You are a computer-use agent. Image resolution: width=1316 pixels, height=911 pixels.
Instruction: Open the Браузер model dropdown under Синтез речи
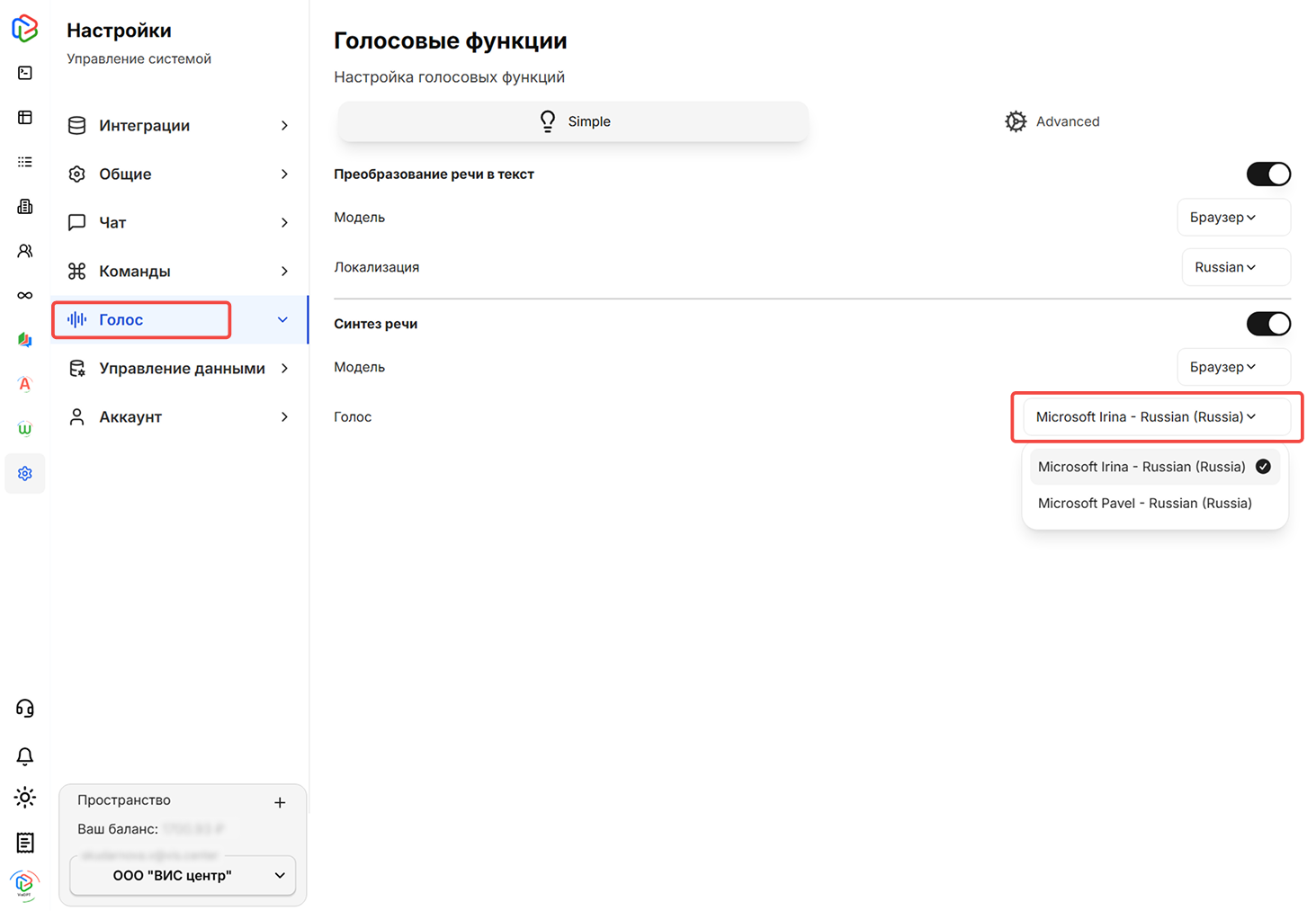(x=1233, y=366)
